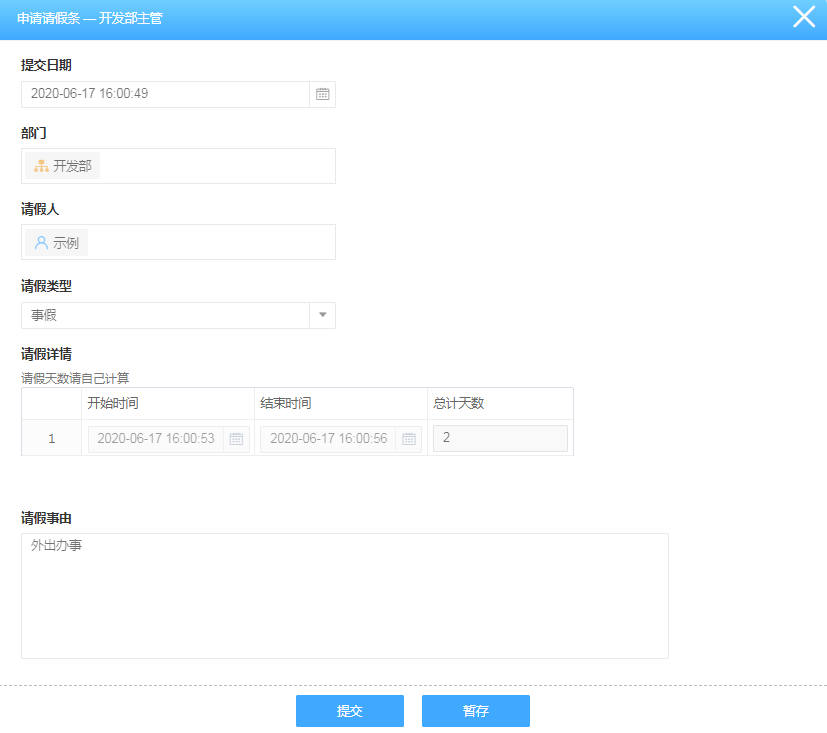
Task: Click the 请假人 selection field
Action: coord(178,242)
